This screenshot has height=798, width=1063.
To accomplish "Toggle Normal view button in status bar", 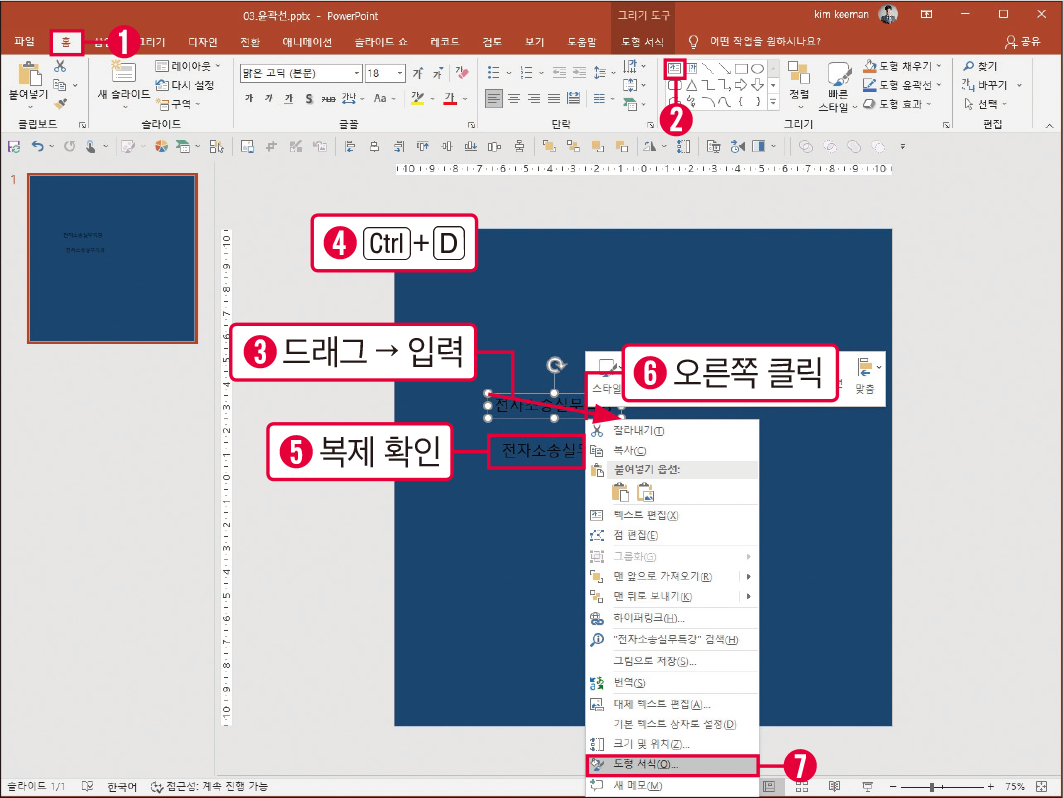I will [769, 786].
